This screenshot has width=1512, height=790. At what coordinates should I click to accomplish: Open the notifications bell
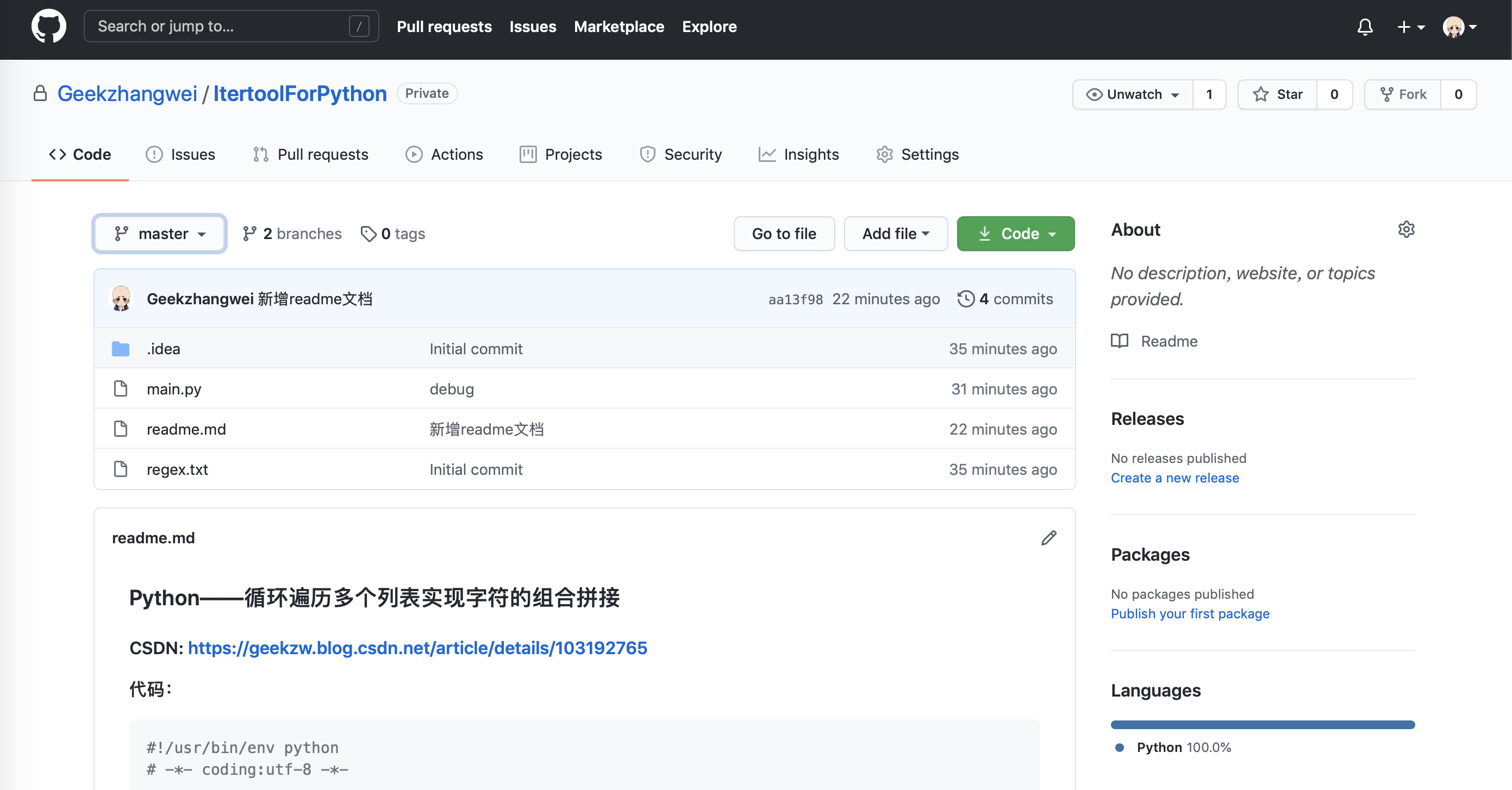[x=1365, y=27]
